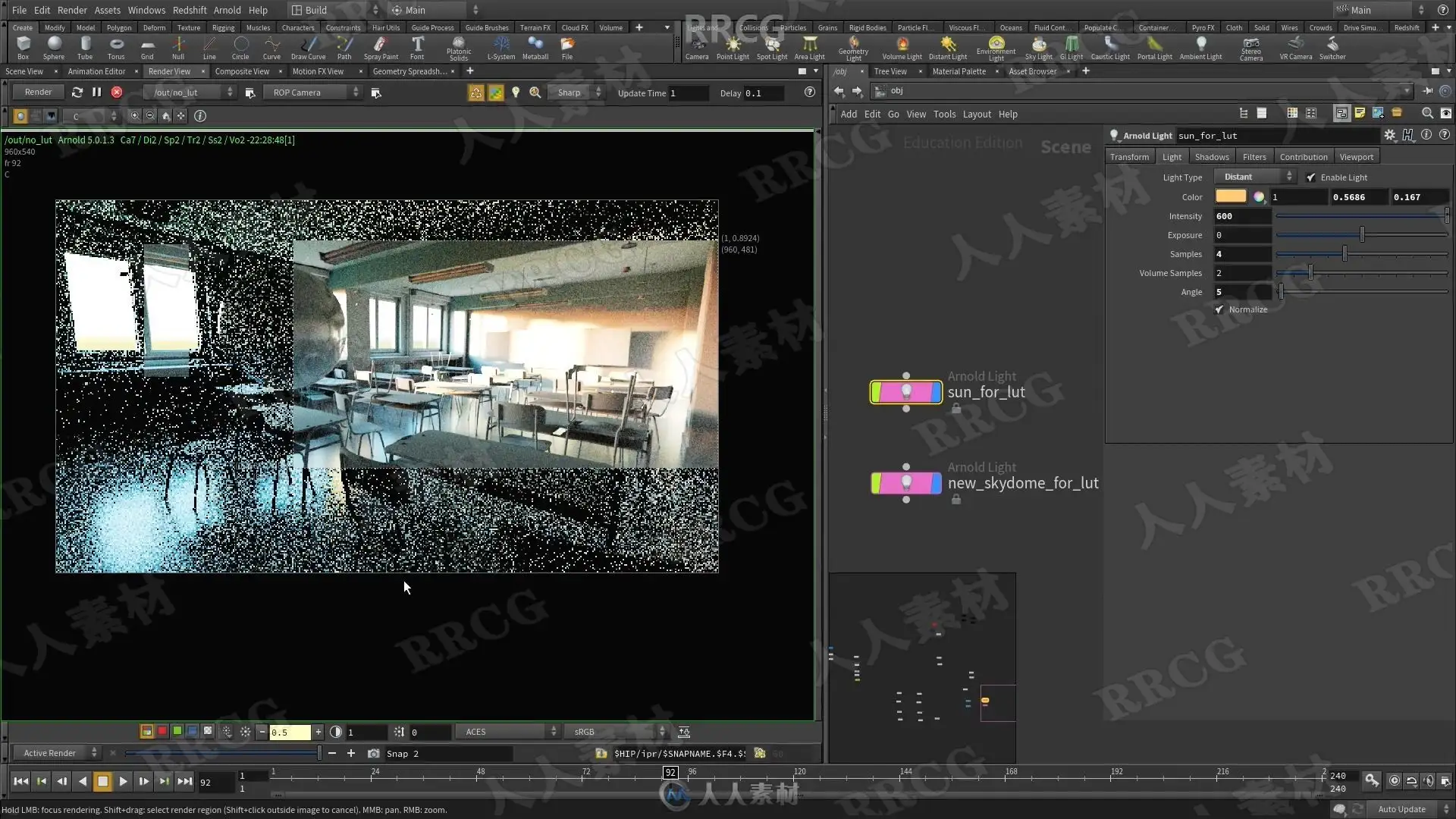The width and height of the screenshot is (1456, 819).
Task: Open the Sharp filter dropdown
Action: coord(576,93)
